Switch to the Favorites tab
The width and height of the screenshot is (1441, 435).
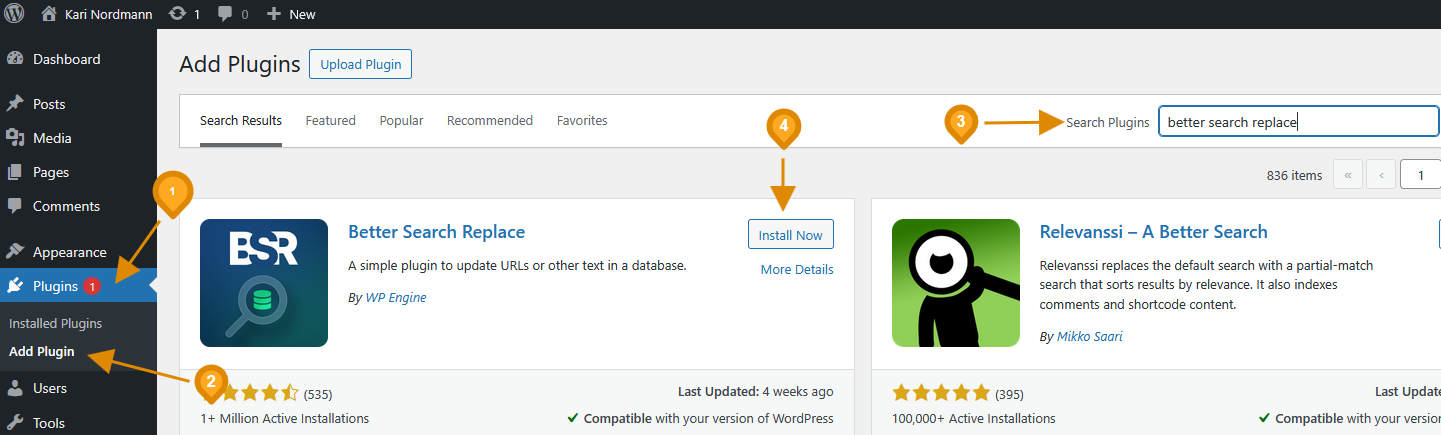tap(582, 121)
